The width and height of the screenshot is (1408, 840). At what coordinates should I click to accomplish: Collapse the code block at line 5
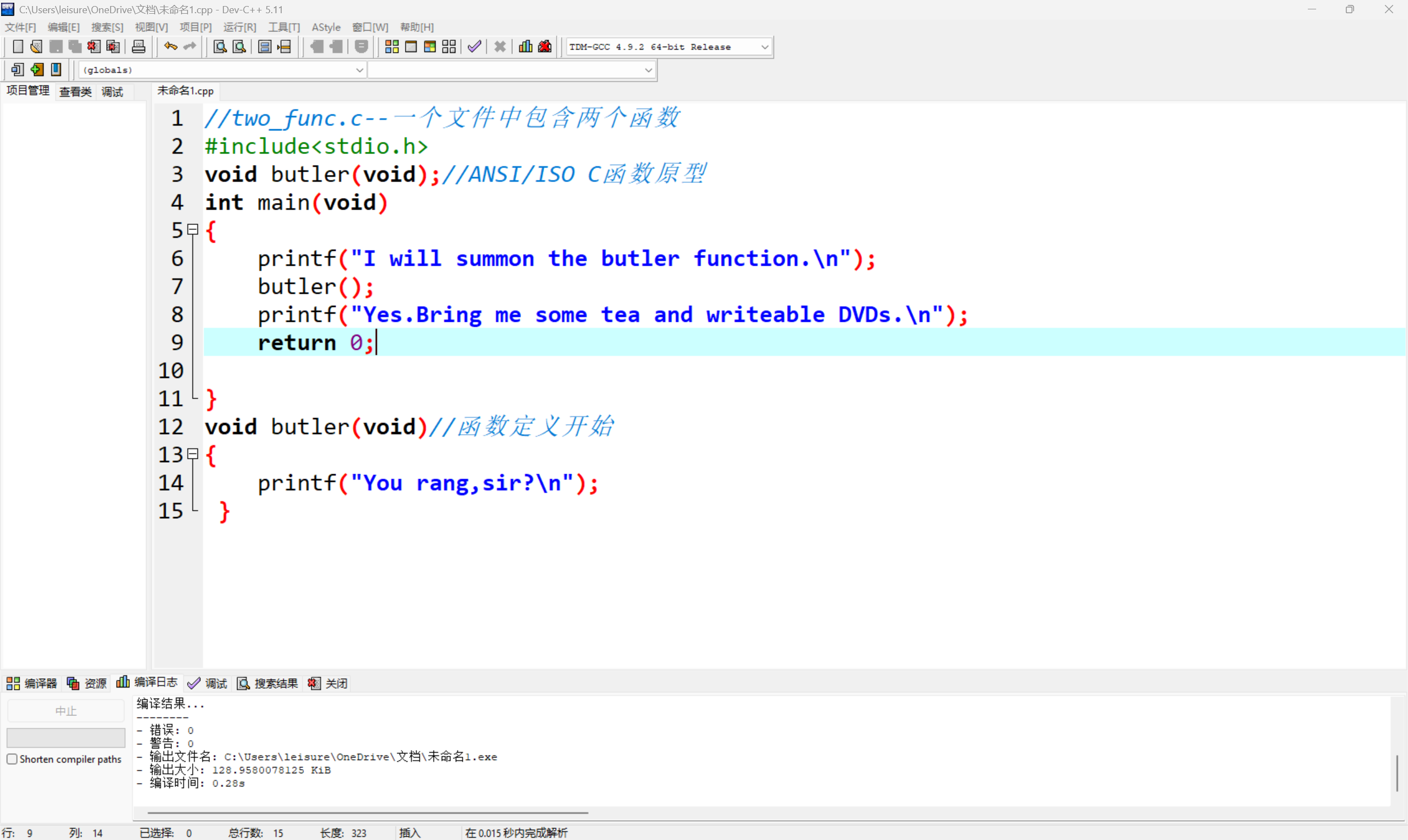193,229
